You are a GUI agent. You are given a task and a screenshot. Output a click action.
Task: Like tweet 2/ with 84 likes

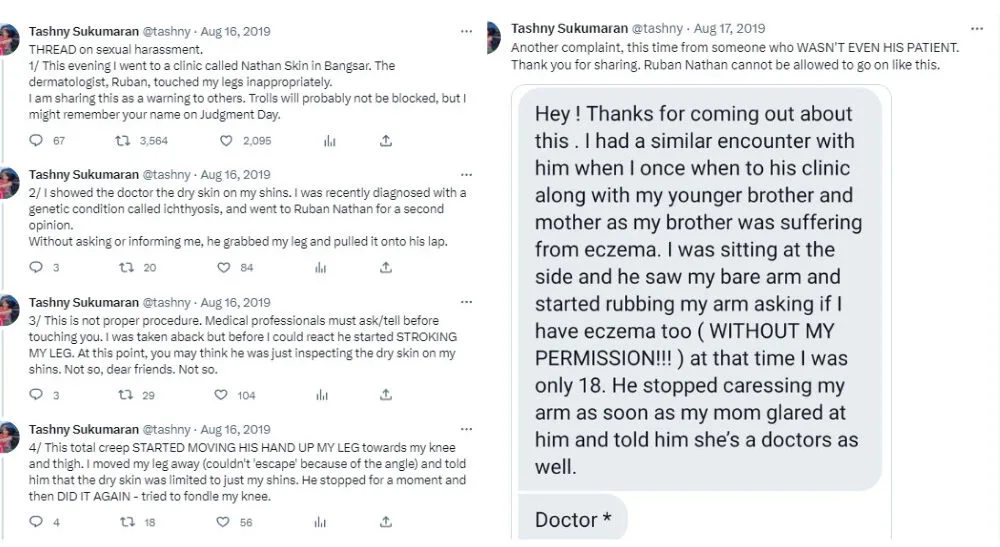226,267
